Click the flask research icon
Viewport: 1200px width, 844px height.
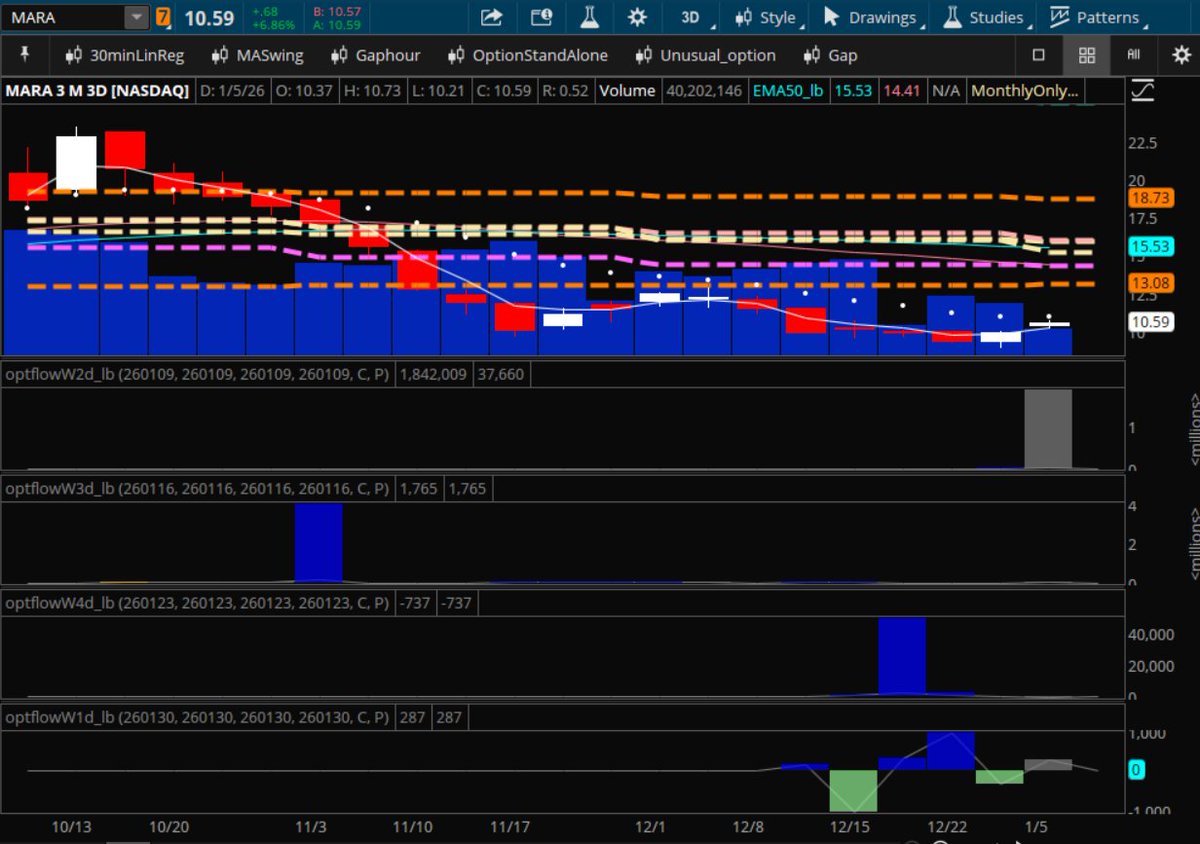[589, 17]
